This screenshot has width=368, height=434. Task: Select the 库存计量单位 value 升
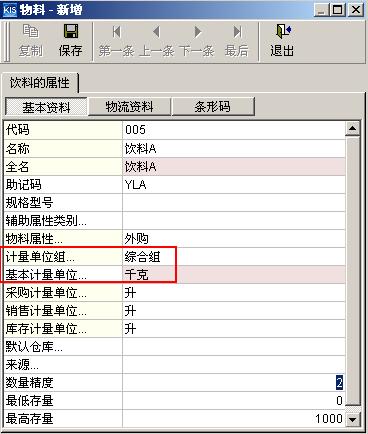[234, 329]
